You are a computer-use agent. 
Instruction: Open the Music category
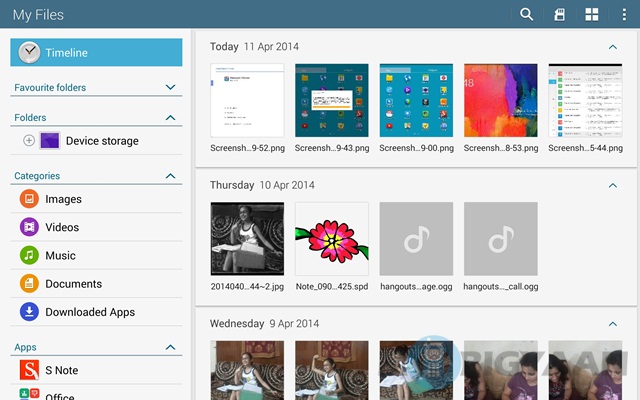[x=96, y=255]
